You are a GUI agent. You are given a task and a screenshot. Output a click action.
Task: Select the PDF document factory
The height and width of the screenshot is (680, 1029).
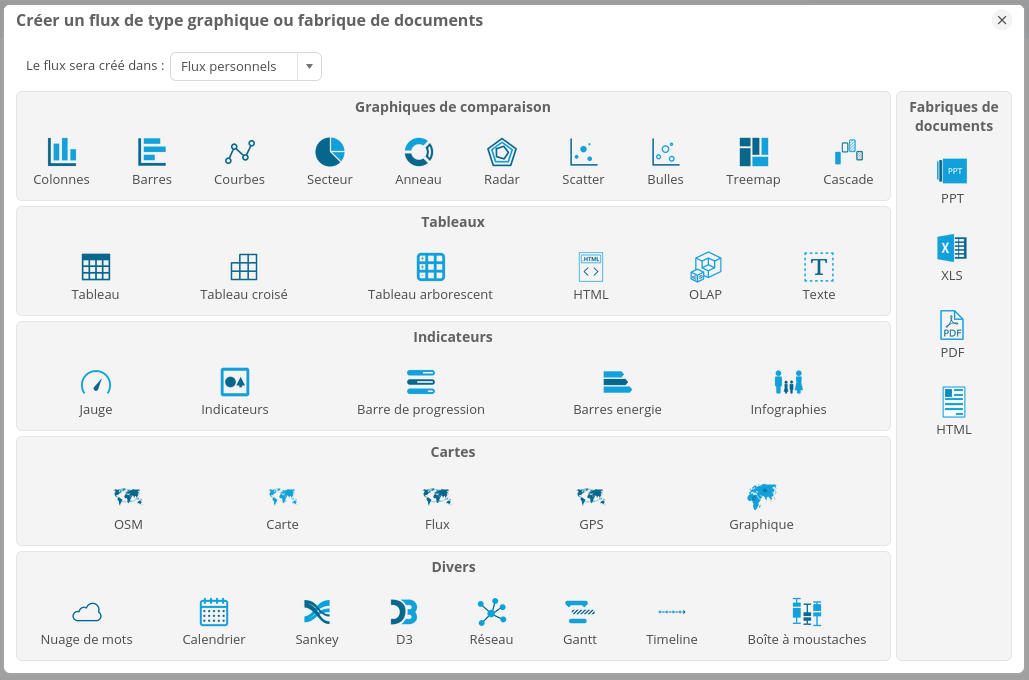[951, 326]
